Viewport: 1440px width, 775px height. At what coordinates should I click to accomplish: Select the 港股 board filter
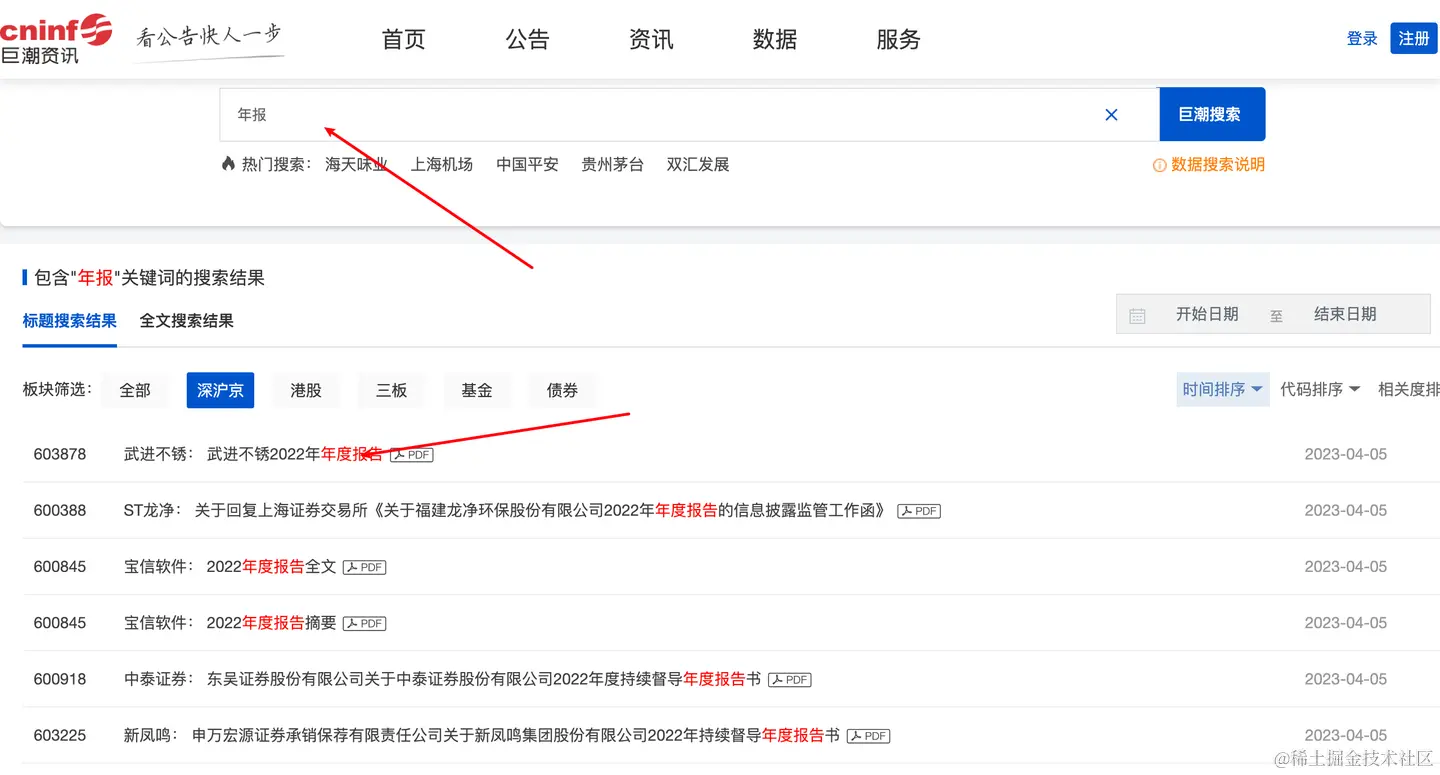306,390
